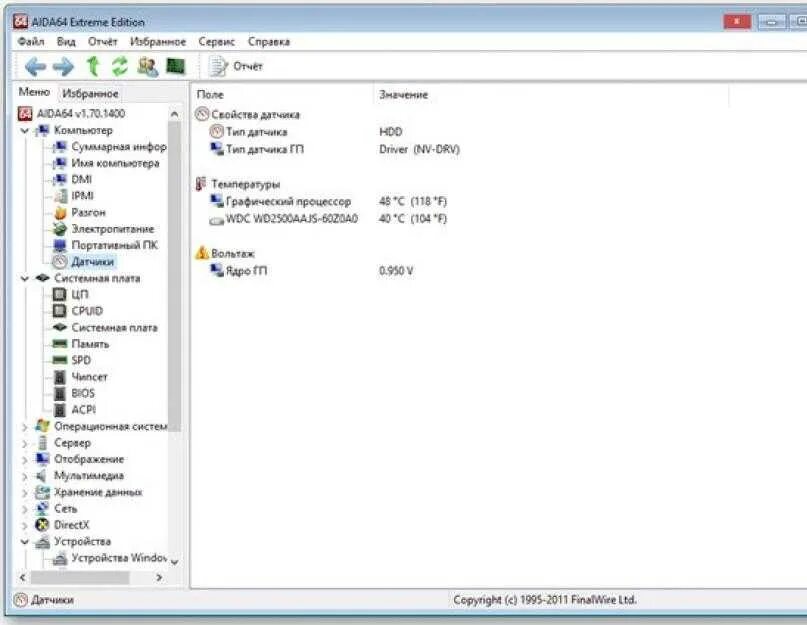Switch to the Избранное tab in sidebar
Screen dimensions: 807x625
point(90,94)
